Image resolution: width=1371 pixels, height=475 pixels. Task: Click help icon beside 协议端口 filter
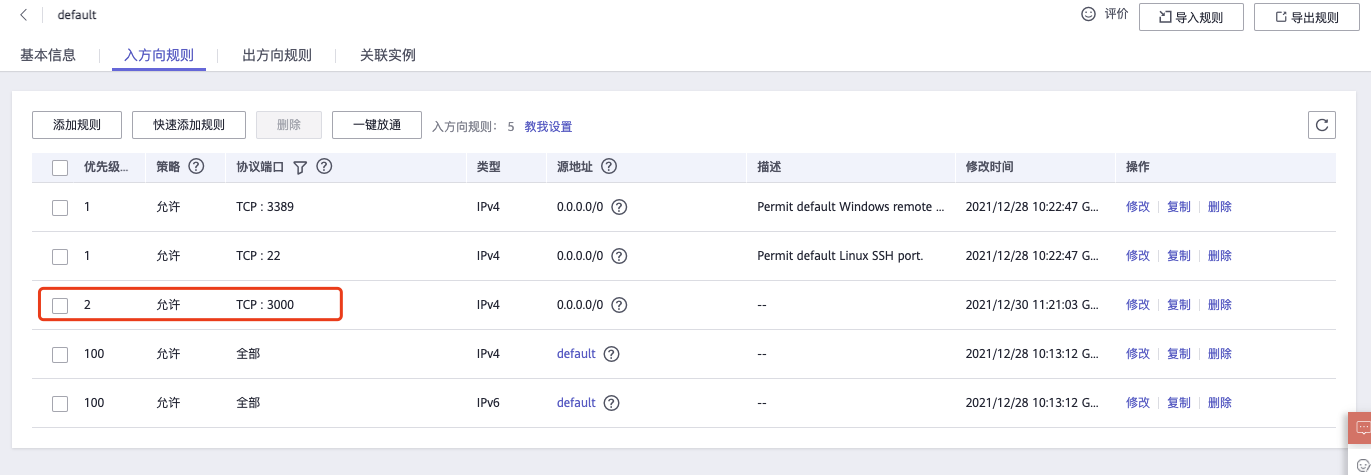click(323, 167)
